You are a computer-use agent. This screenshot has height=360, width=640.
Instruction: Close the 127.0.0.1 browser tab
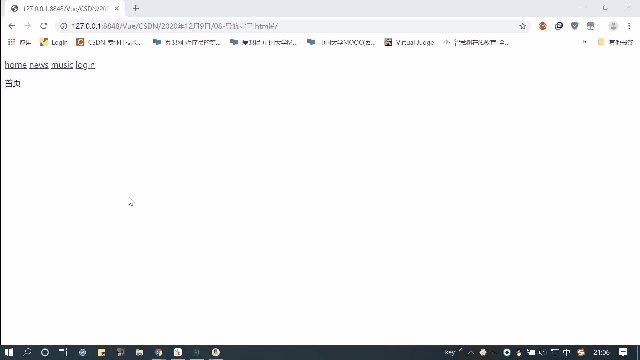click(x=117, y=8)
